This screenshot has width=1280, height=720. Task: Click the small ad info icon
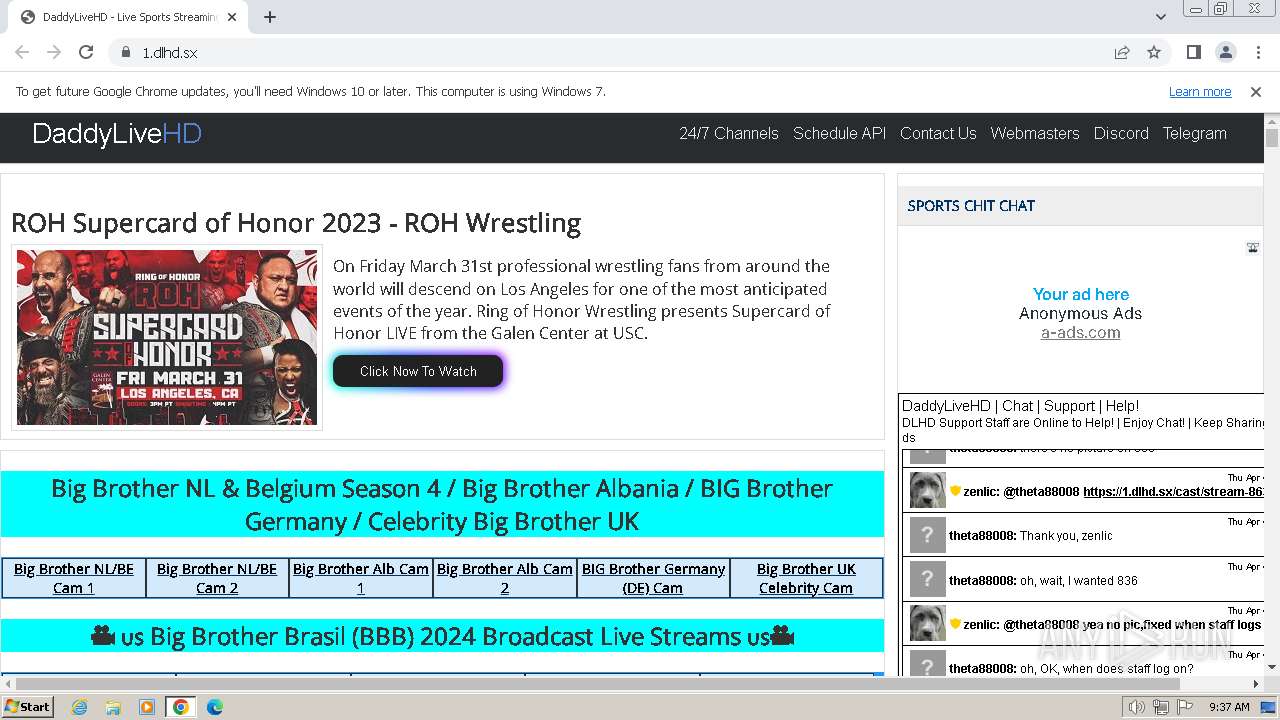[1253, 248]
